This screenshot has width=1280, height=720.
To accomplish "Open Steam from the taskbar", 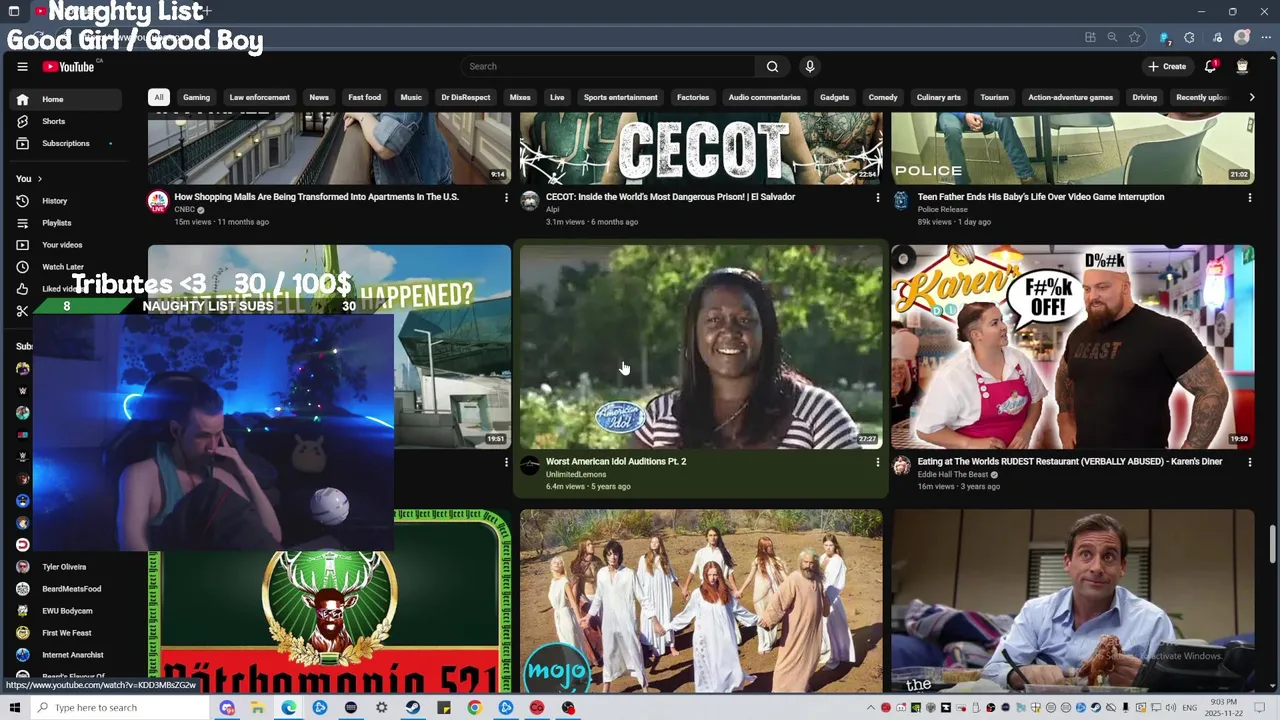I will click(x=413, y=708).
